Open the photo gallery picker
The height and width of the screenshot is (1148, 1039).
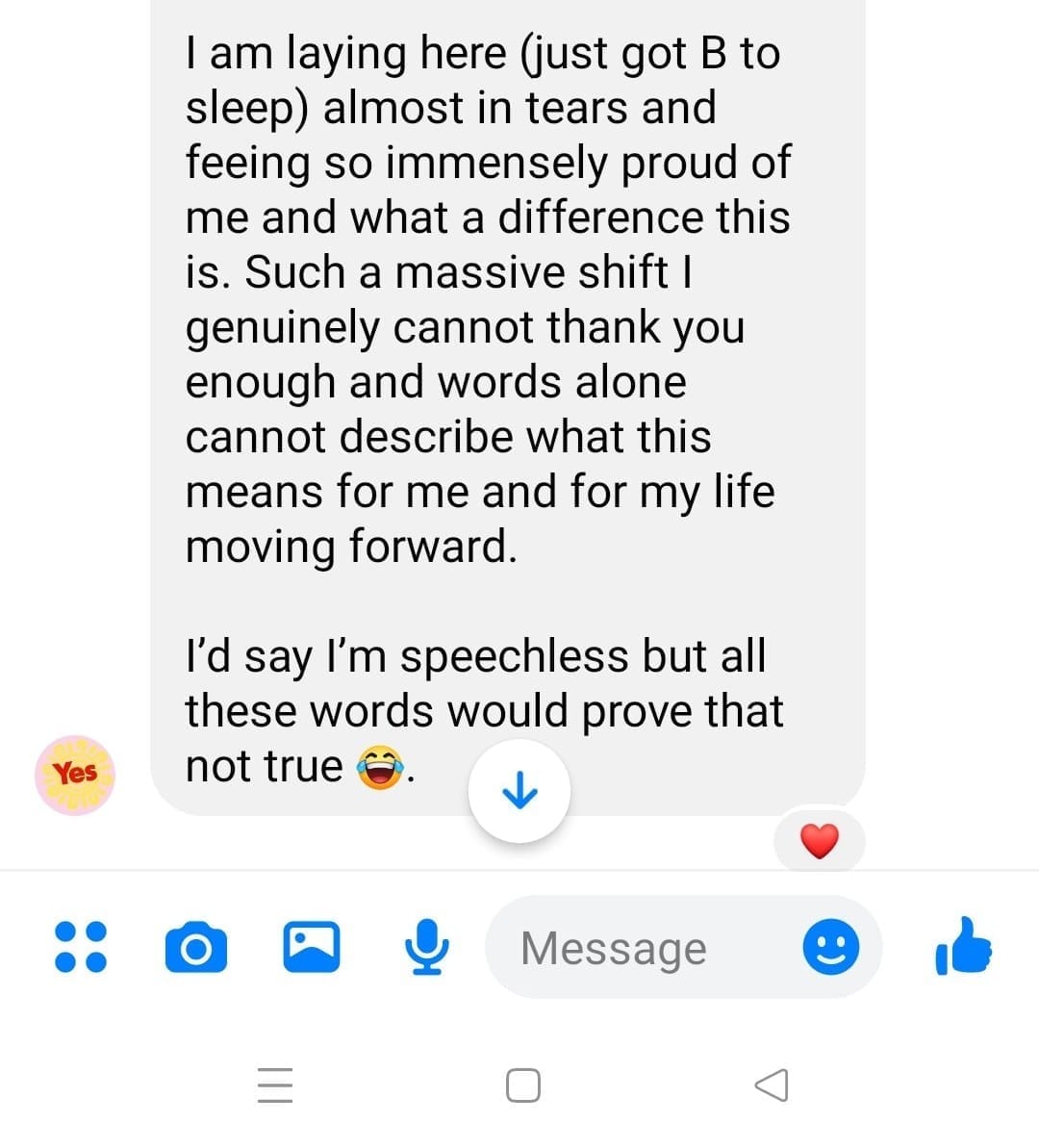(311, 947)
